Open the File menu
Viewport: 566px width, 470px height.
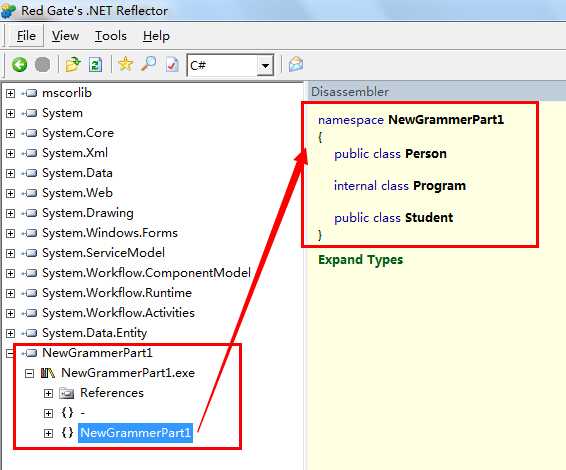(x=26, y=36)
